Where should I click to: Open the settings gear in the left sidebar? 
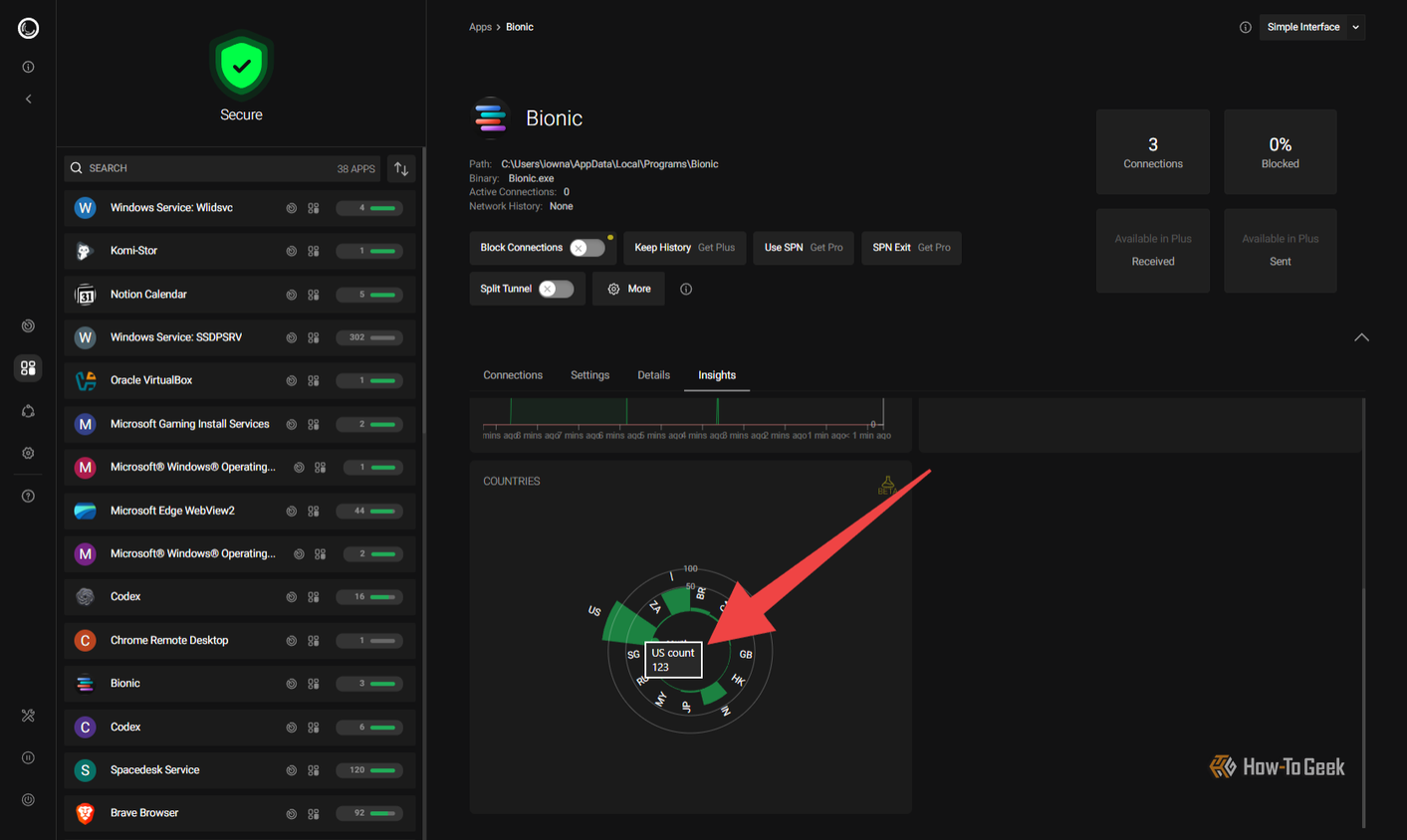[28, 453]
